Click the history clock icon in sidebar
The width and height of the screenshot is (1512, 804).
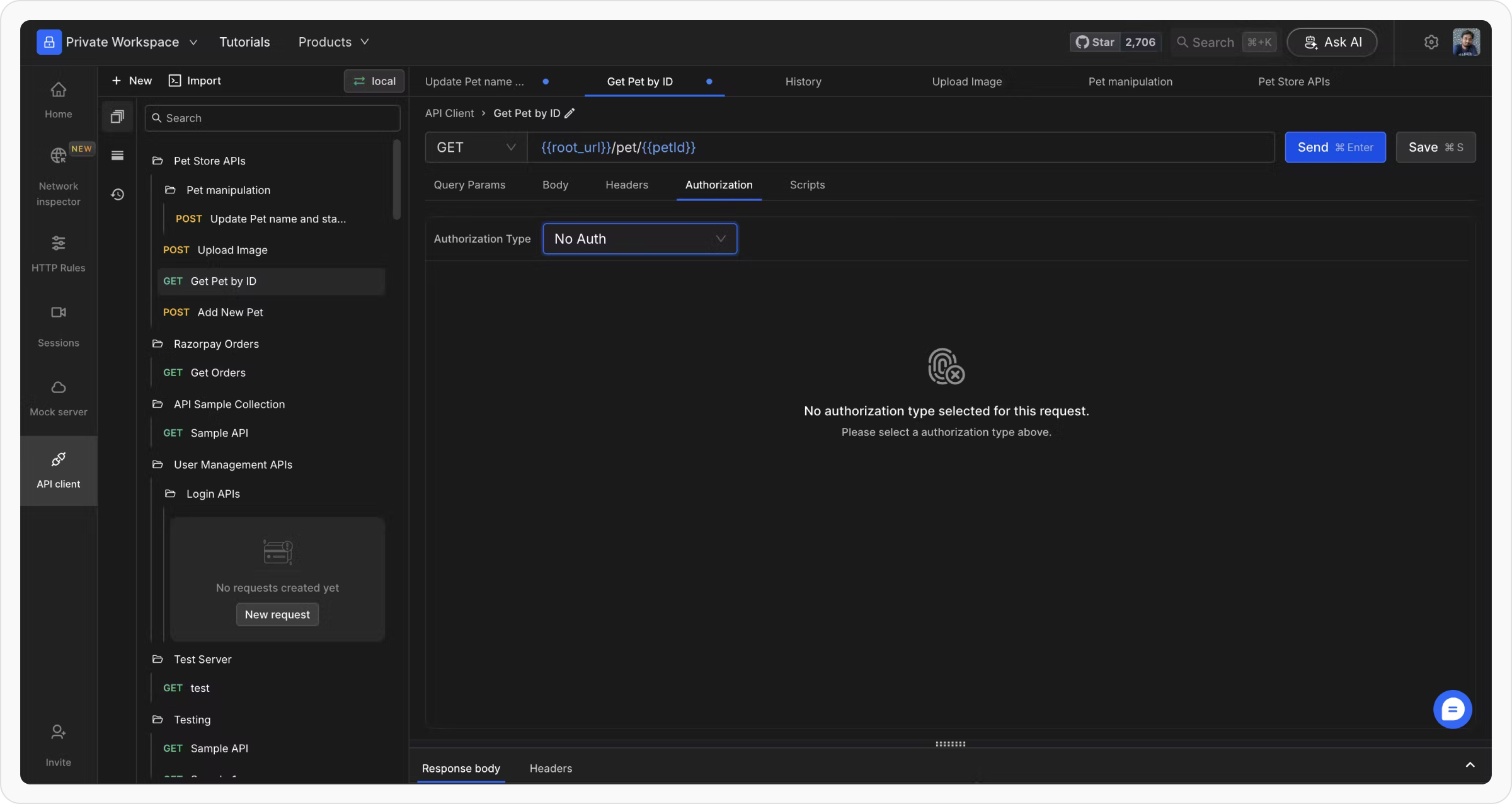coord(117,194)
